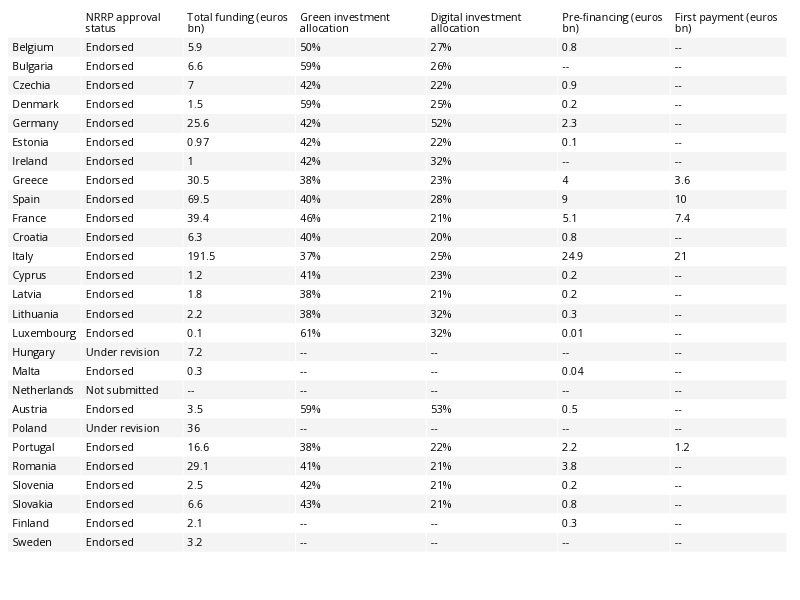Click Spain's first payment value of 10

tap(681, 200)
